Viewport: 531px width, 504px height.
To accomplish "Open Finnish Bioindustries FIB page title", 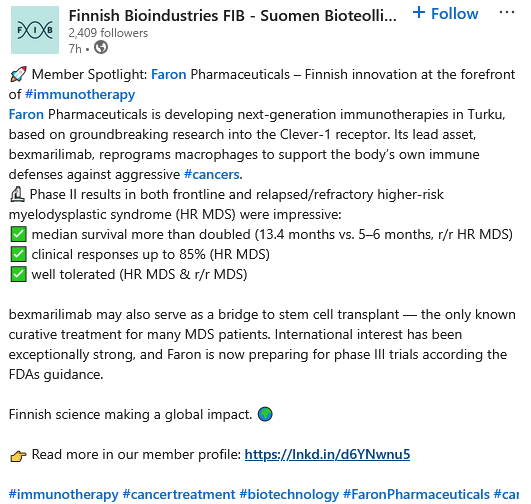I will click(x=233, y=16).
